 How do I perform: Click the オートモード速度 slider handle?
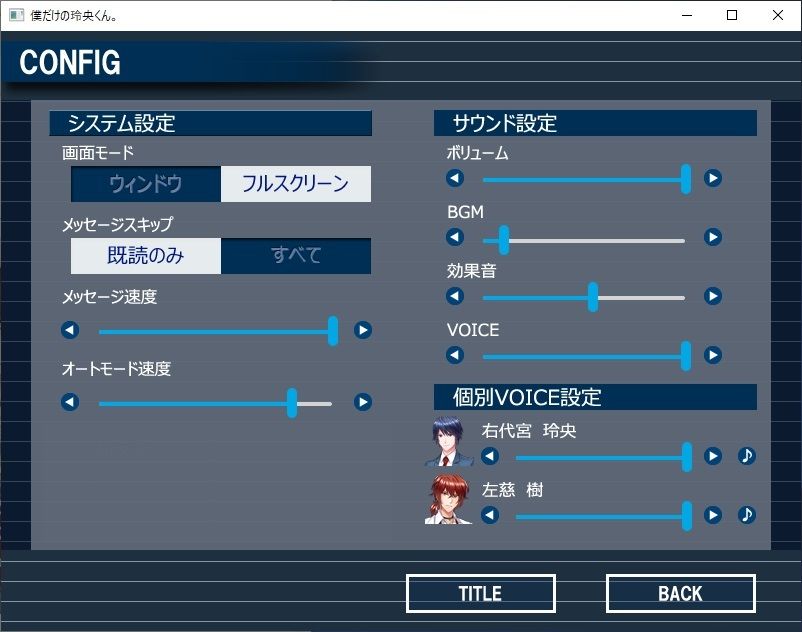(x=292, y=403)
